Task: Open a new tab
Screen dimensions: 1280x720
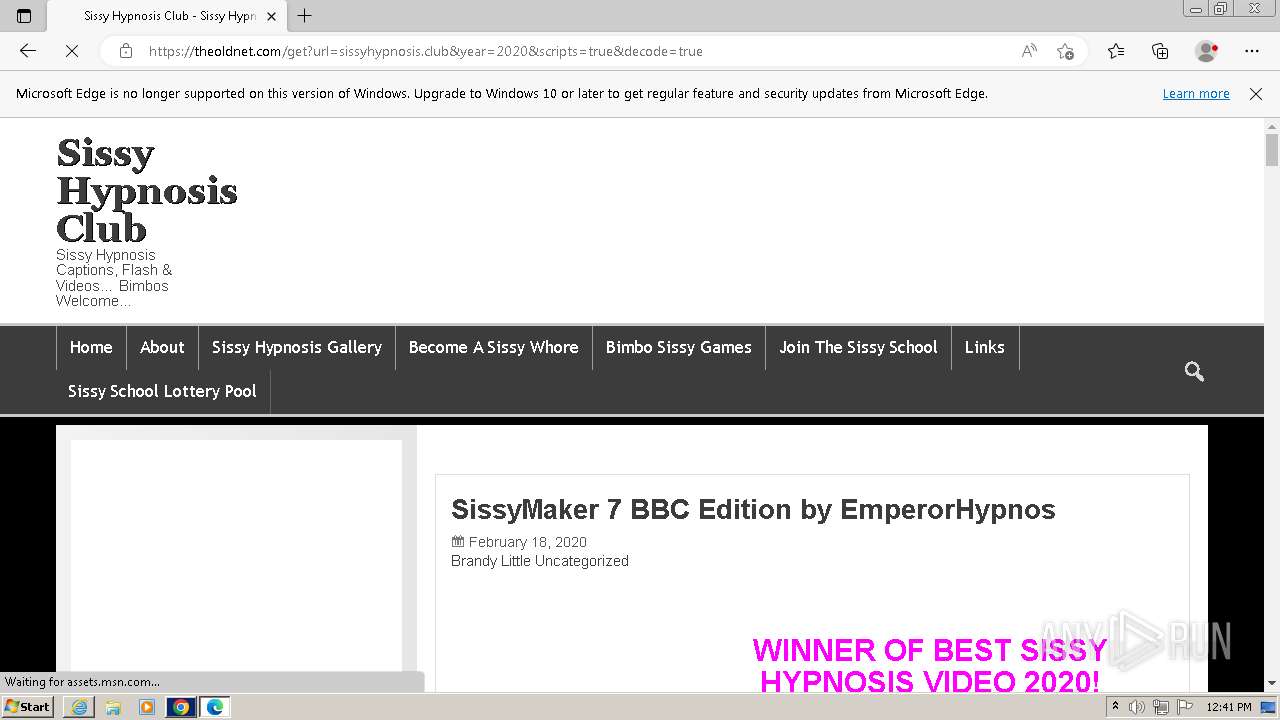Action: coord(305,16)
